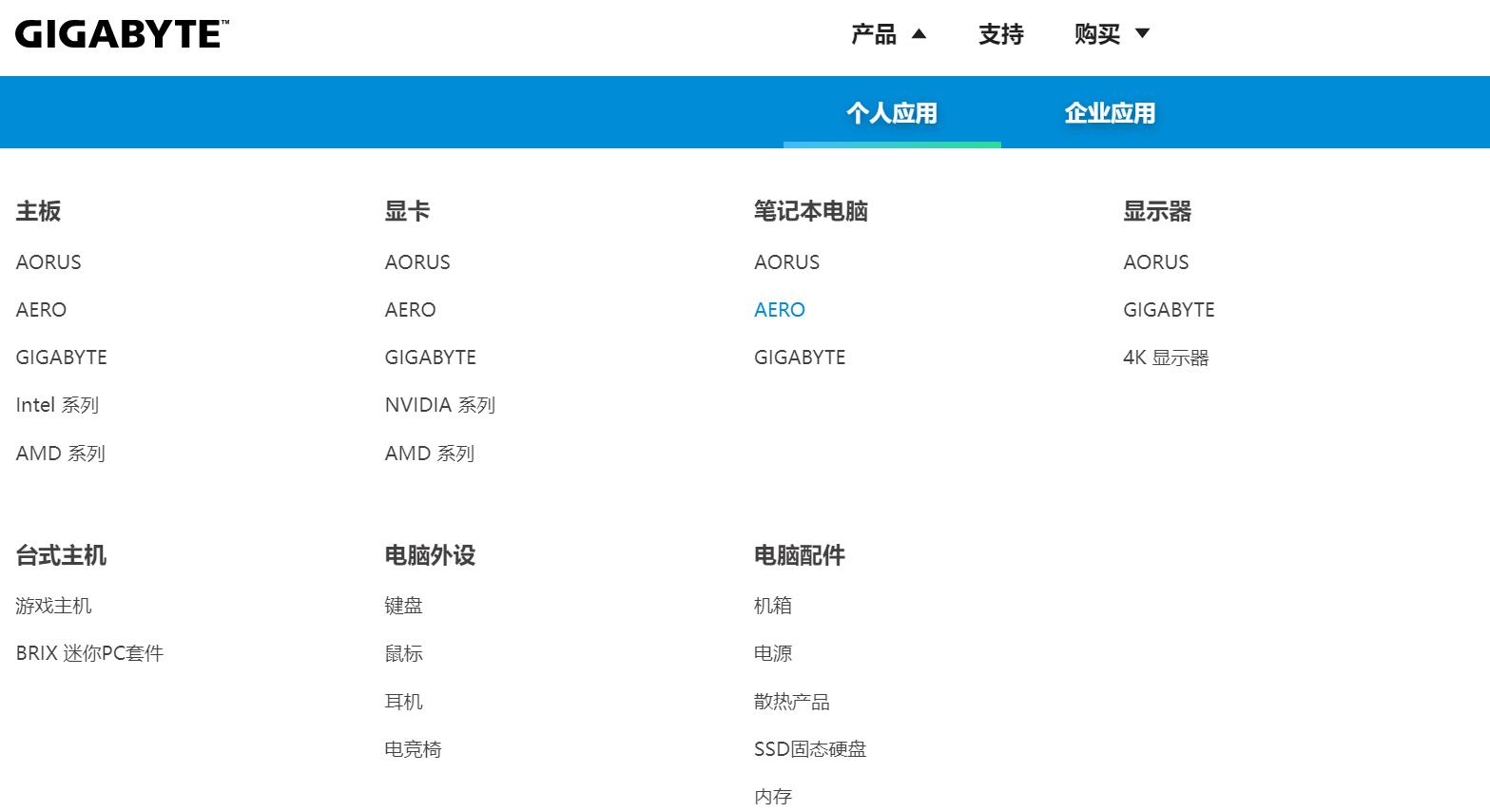1490x812 pixels.
Task: View 4K 显示器 monitors
Action: (x=1165, y=358)
